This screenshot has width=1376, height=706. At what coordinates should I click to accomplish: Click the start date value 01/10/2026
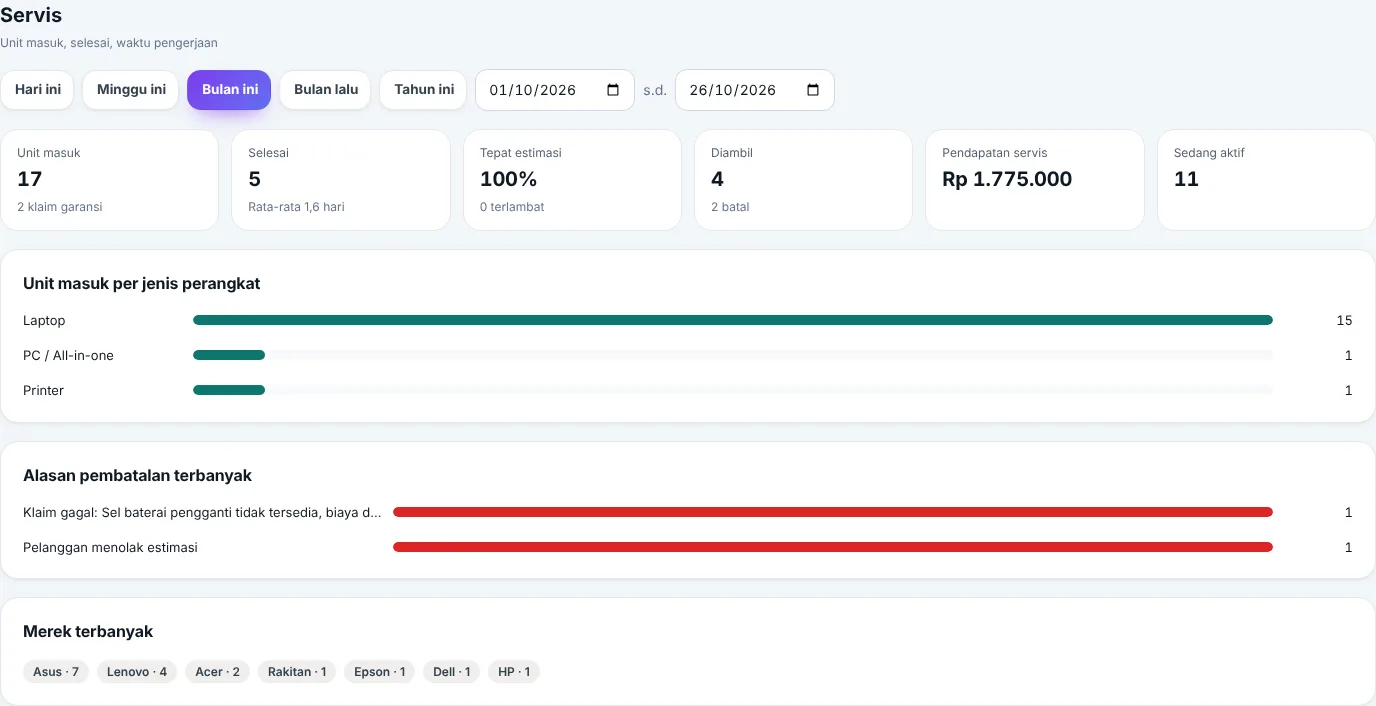pyautogui.click(x=533, y=90)
